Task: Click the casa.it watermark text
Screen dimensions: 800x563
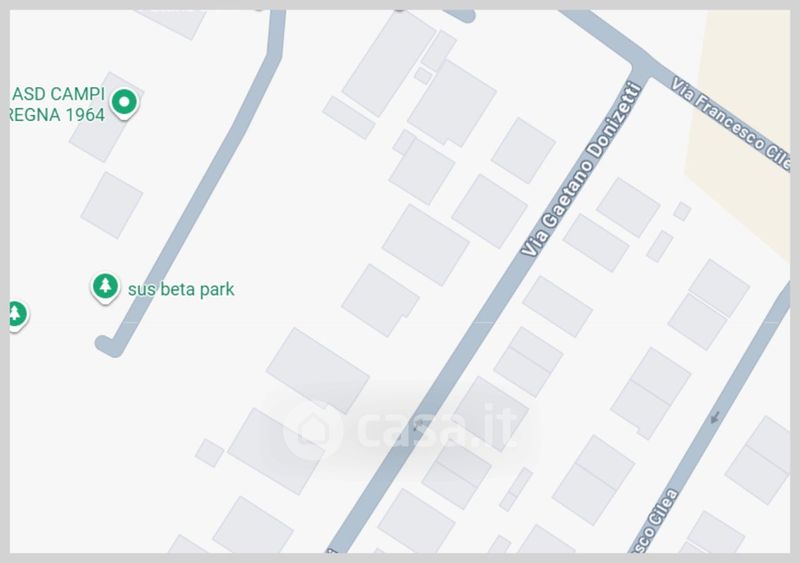Action: 437,426
